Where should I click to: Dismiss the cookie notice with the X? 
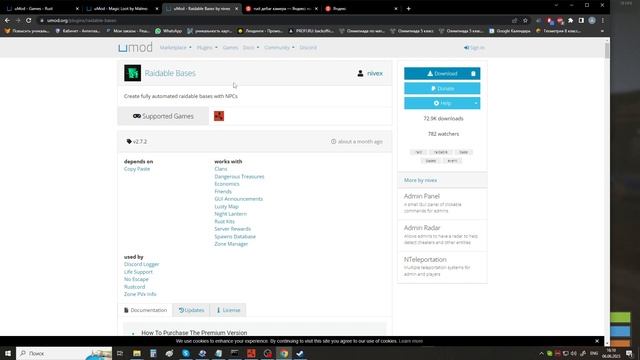click(x=597, y=341)
